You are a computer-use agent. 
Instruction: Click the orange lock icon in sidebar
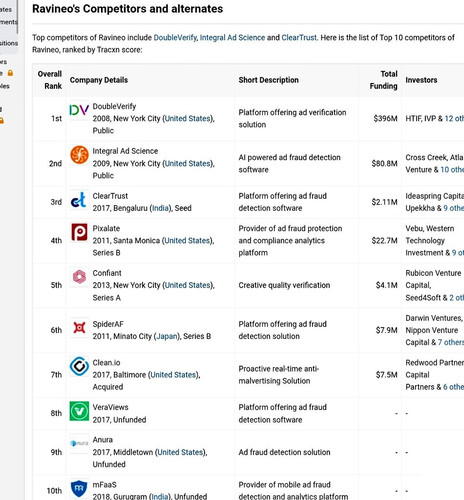10,73
